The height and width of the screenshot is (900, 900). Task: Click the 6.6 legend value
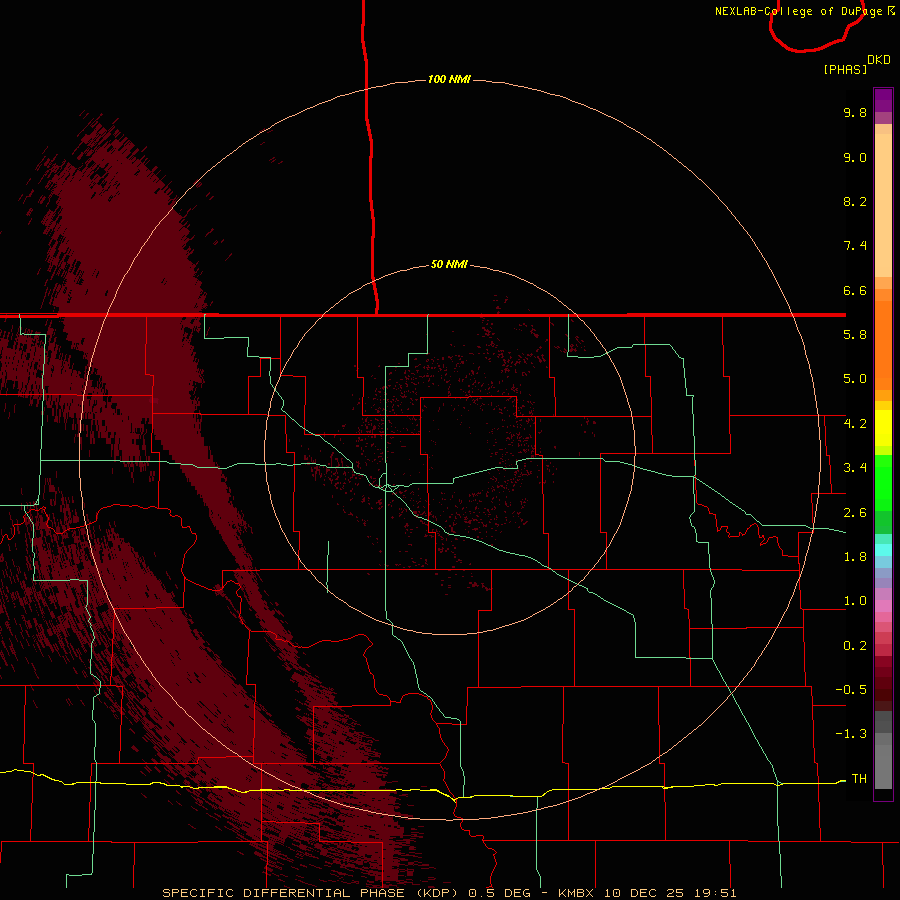point(855,290)
